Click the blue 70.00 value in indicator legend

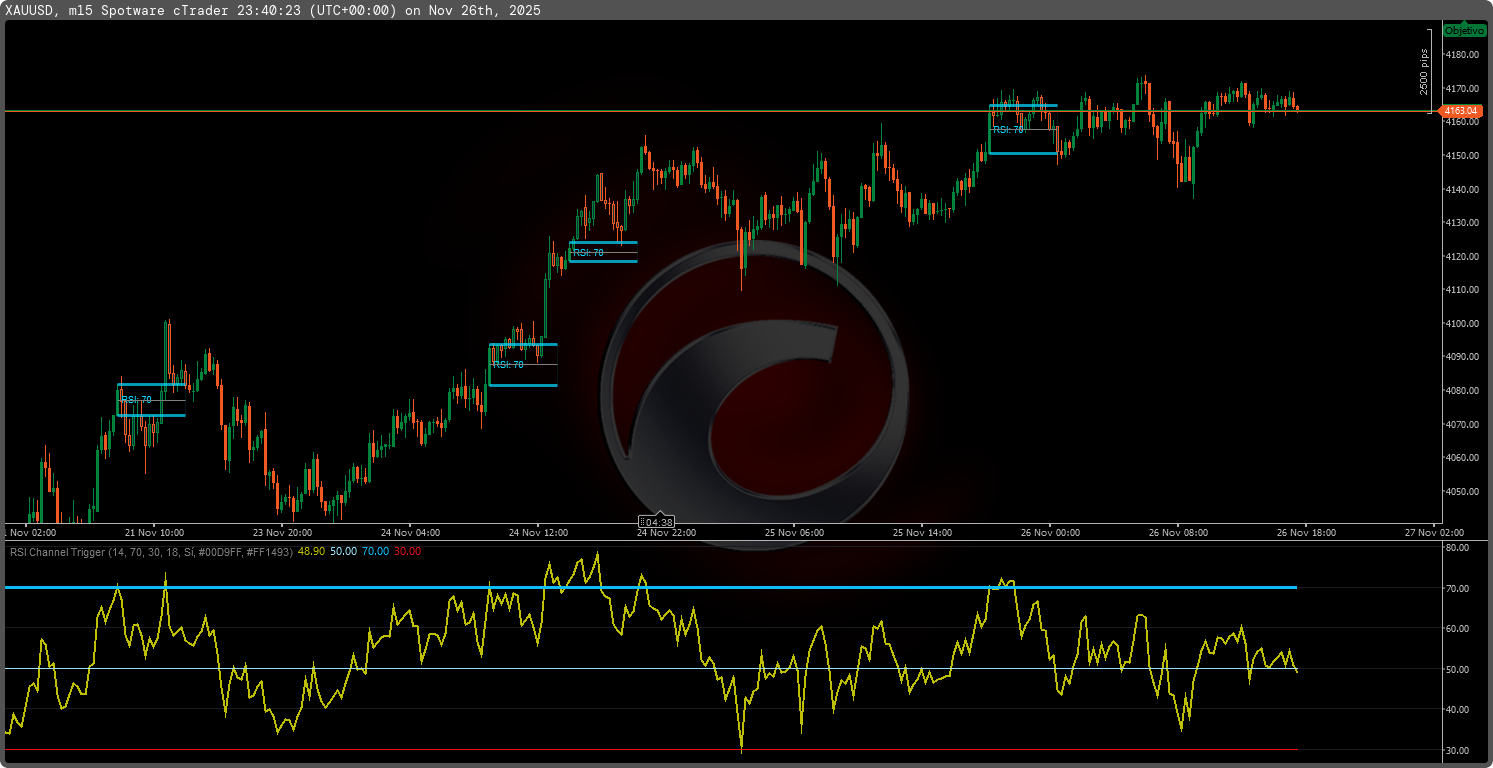[375, 551]
